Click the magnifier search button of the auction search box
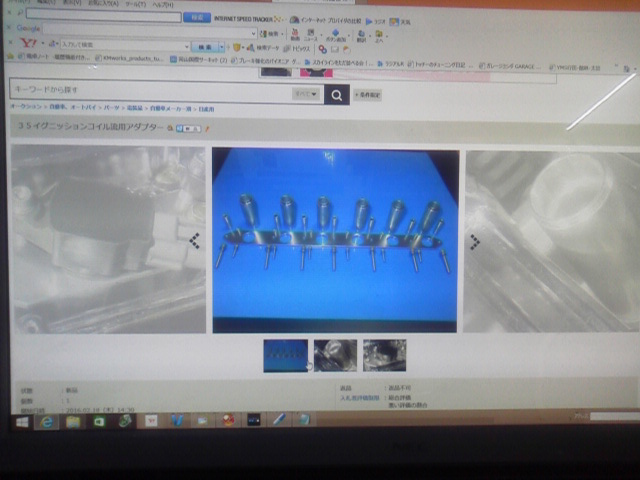 (x=337, y=95)
